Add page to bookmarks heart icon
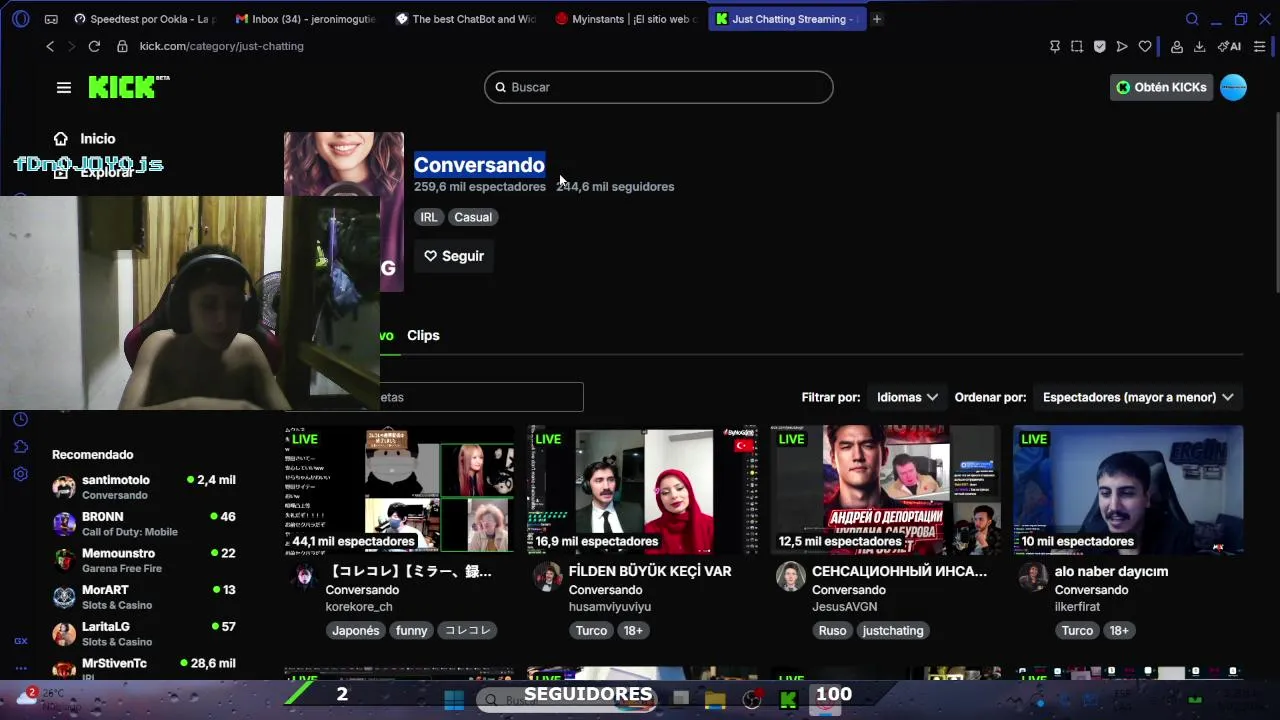The width and height of the screenshot is (1280, 720). pyautogui.click(x=1145, y=46)
